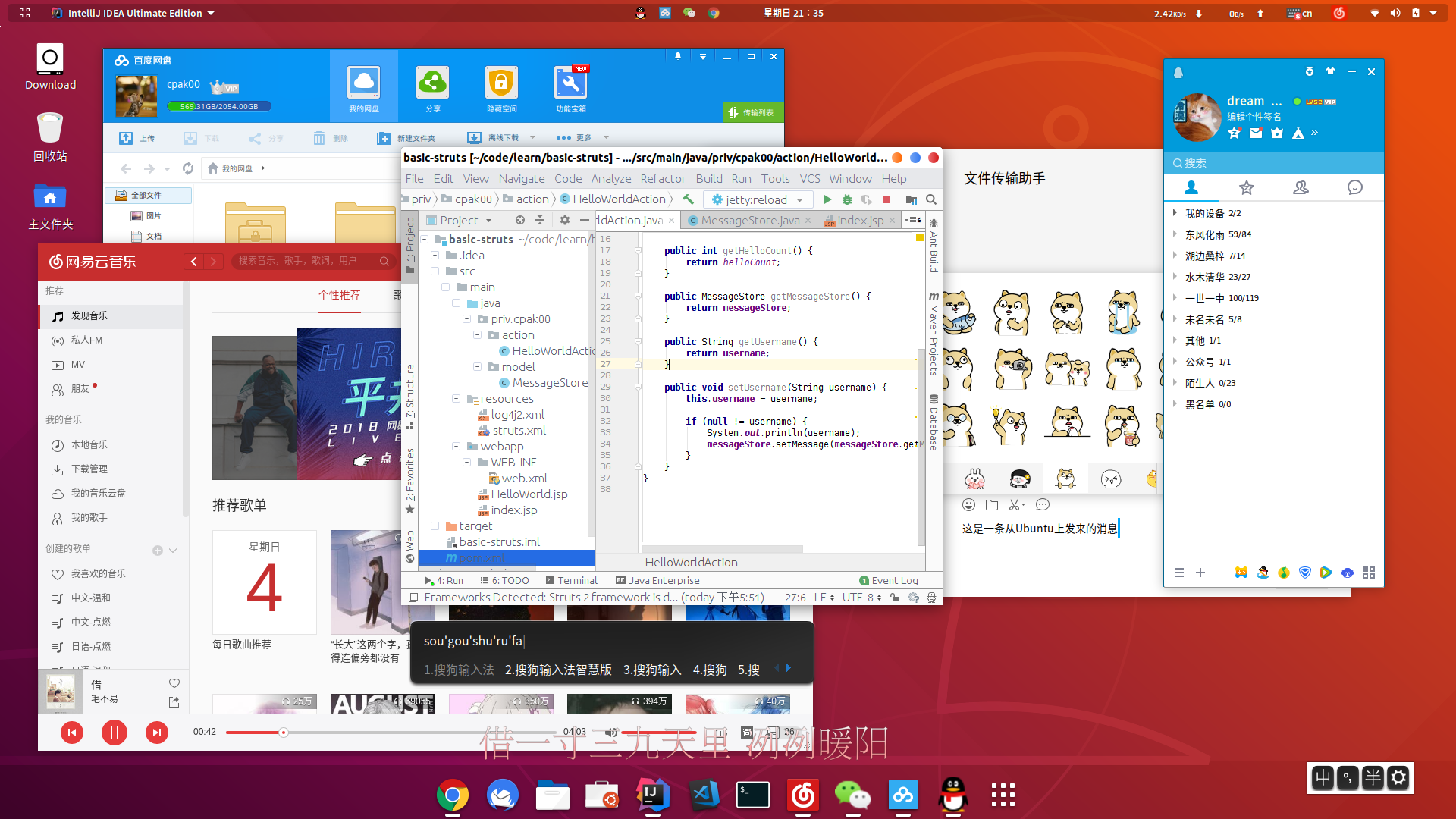
Task: Open the 离线下载 dropdown arrow
Action: pos(533,137)
